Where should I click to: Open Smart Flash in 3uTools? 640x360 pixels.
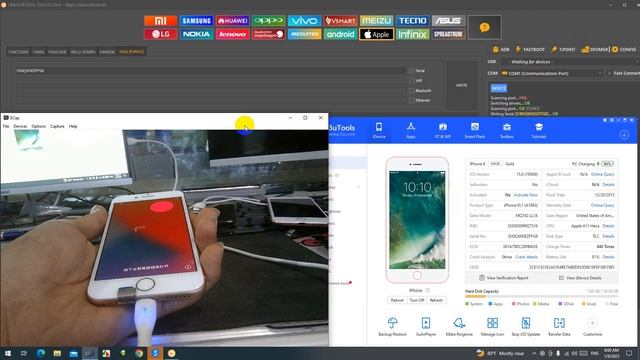pyautogui.click(x=475, y=131)
